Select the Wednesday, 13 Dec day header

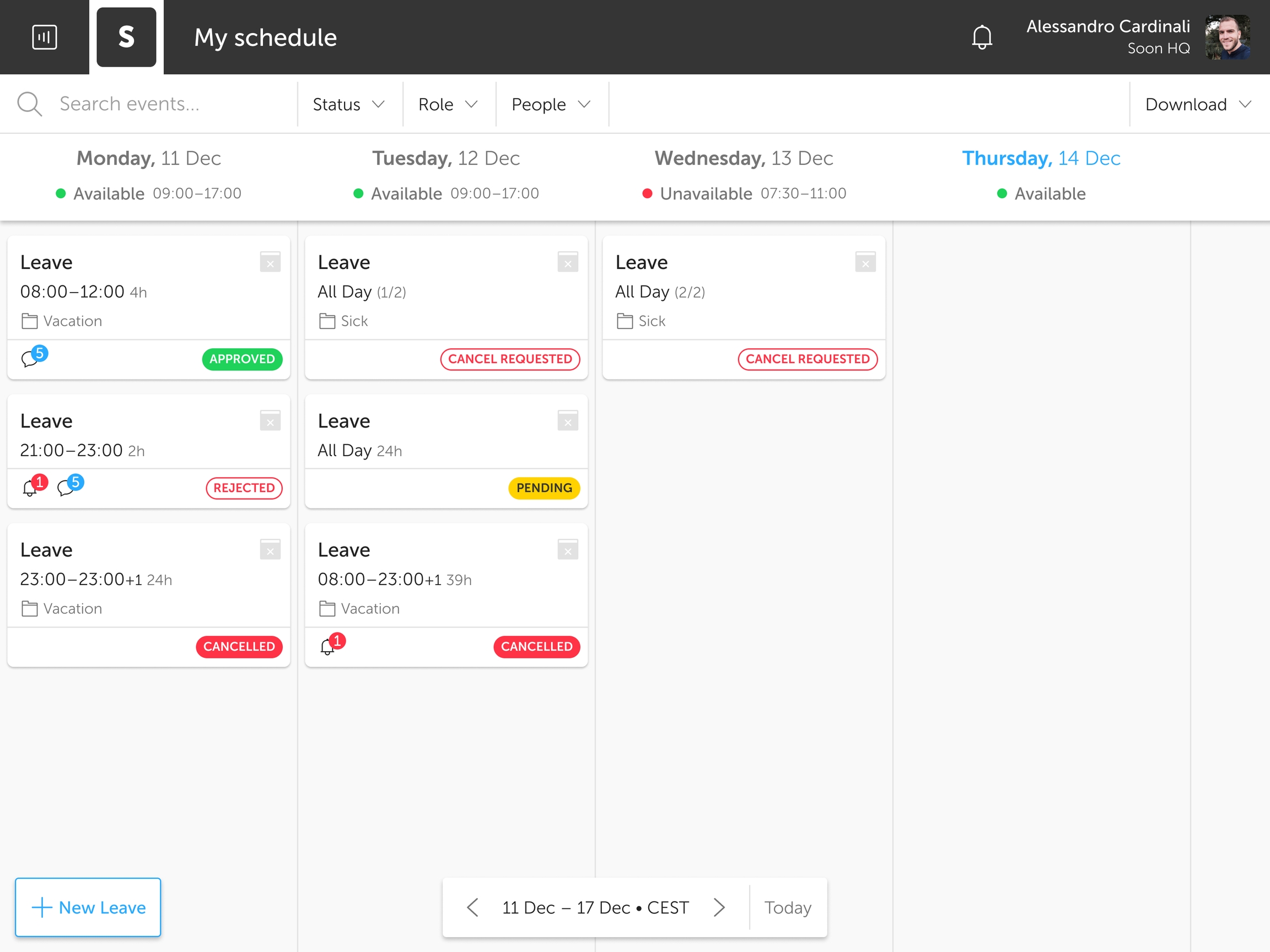point(744,158)
